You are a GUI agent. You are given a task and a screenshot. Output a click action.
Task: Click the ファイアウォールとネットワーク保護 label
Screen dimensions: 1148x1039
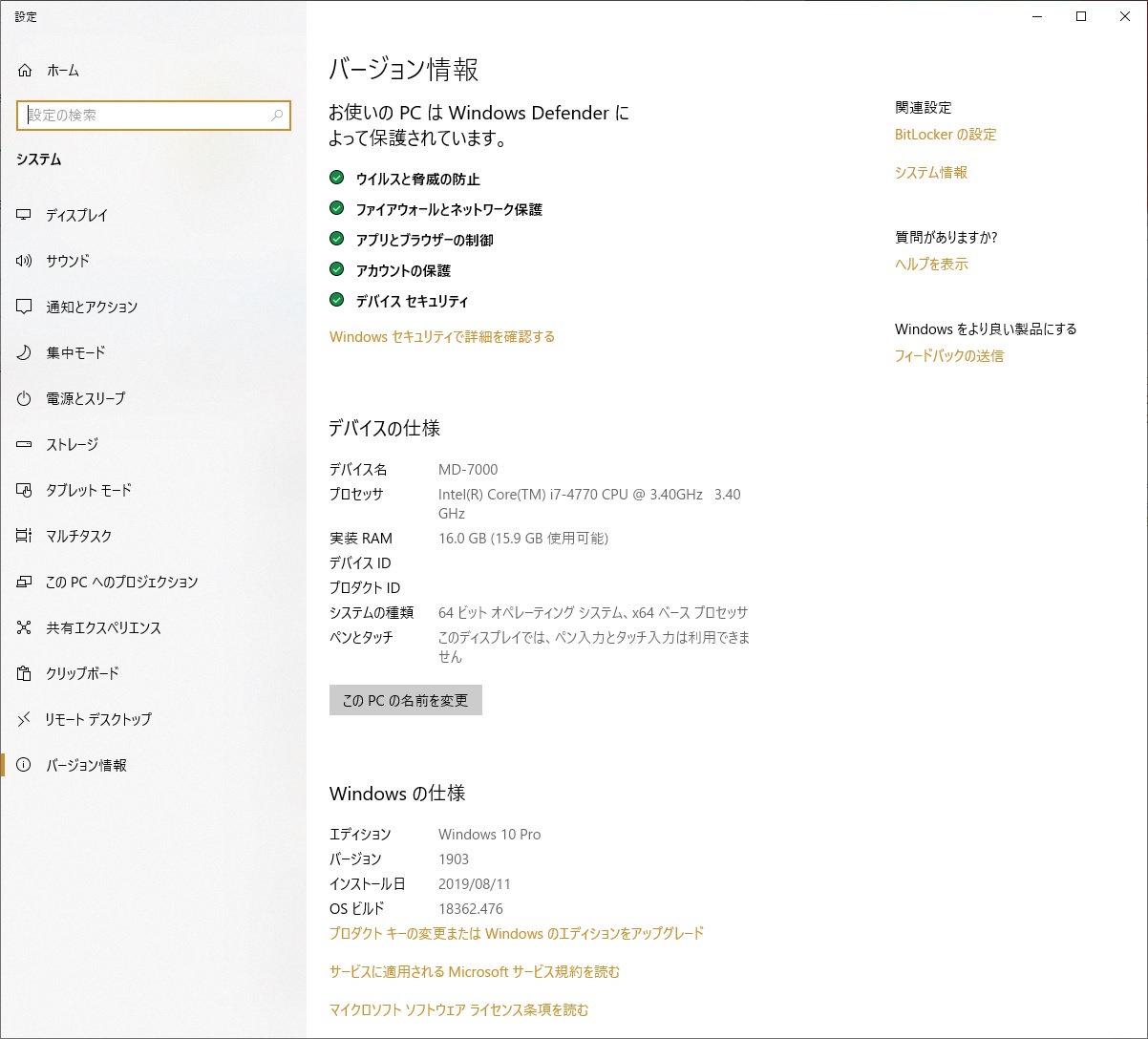click(449, 209)
